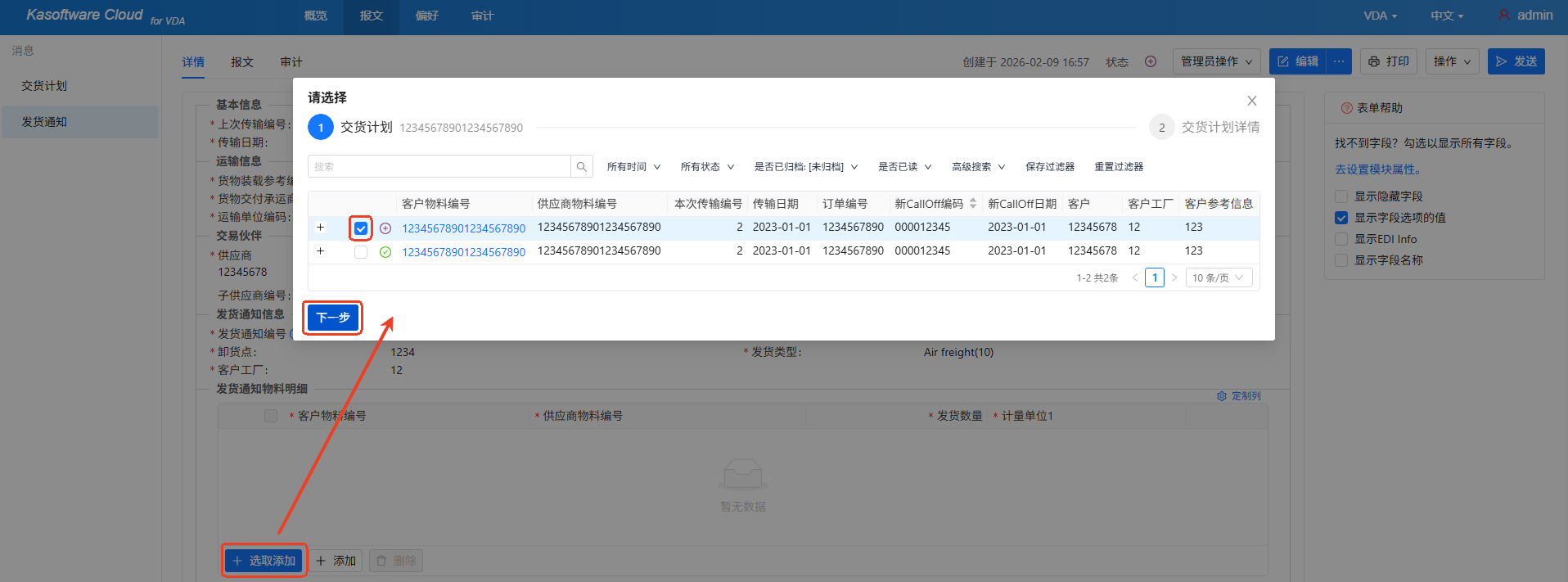Open the 报文 top navigation menu
This screenshot has height=582, width=1568.
click(372, 16)
